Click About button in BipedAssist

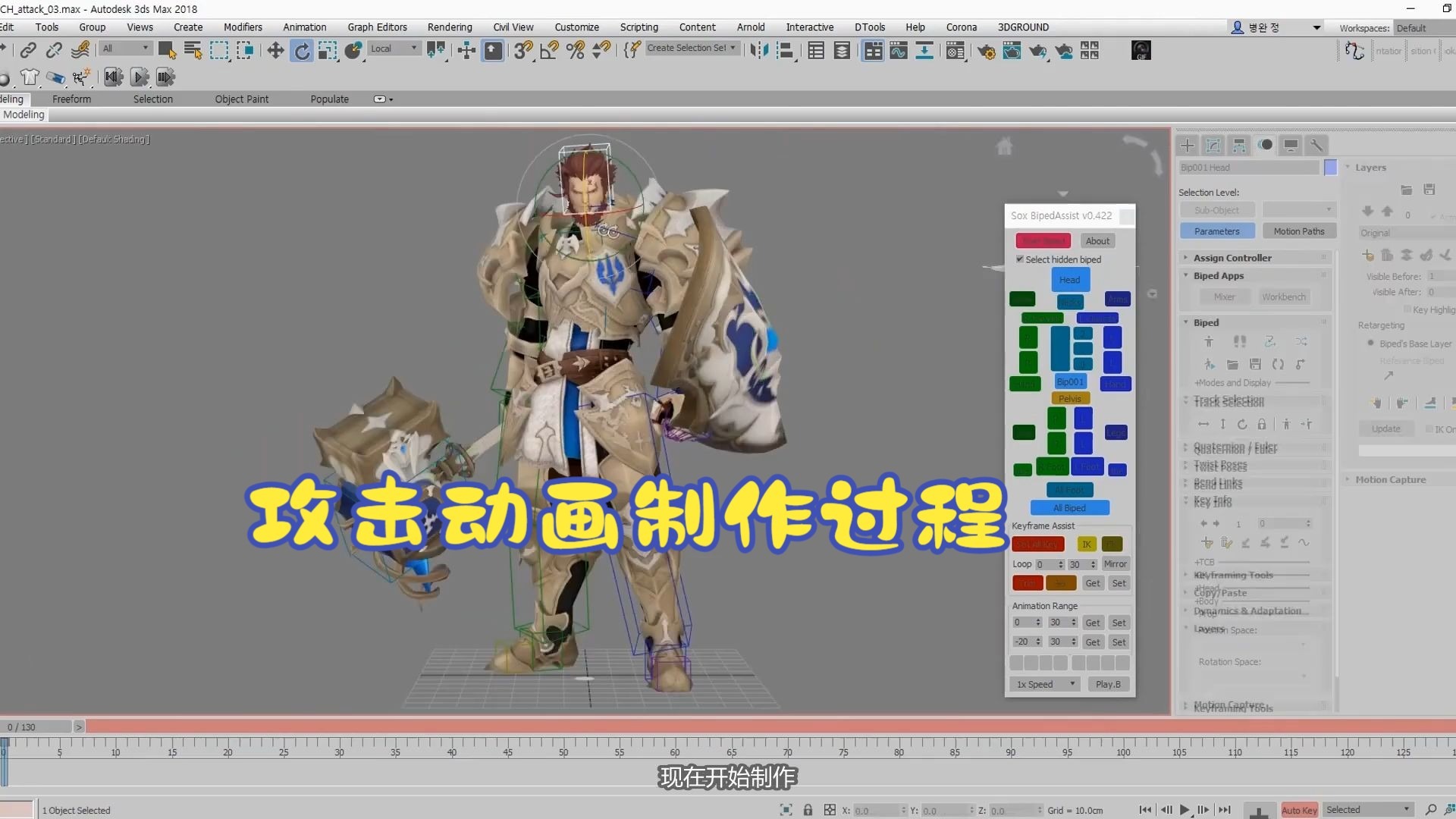click(1097, 241)
